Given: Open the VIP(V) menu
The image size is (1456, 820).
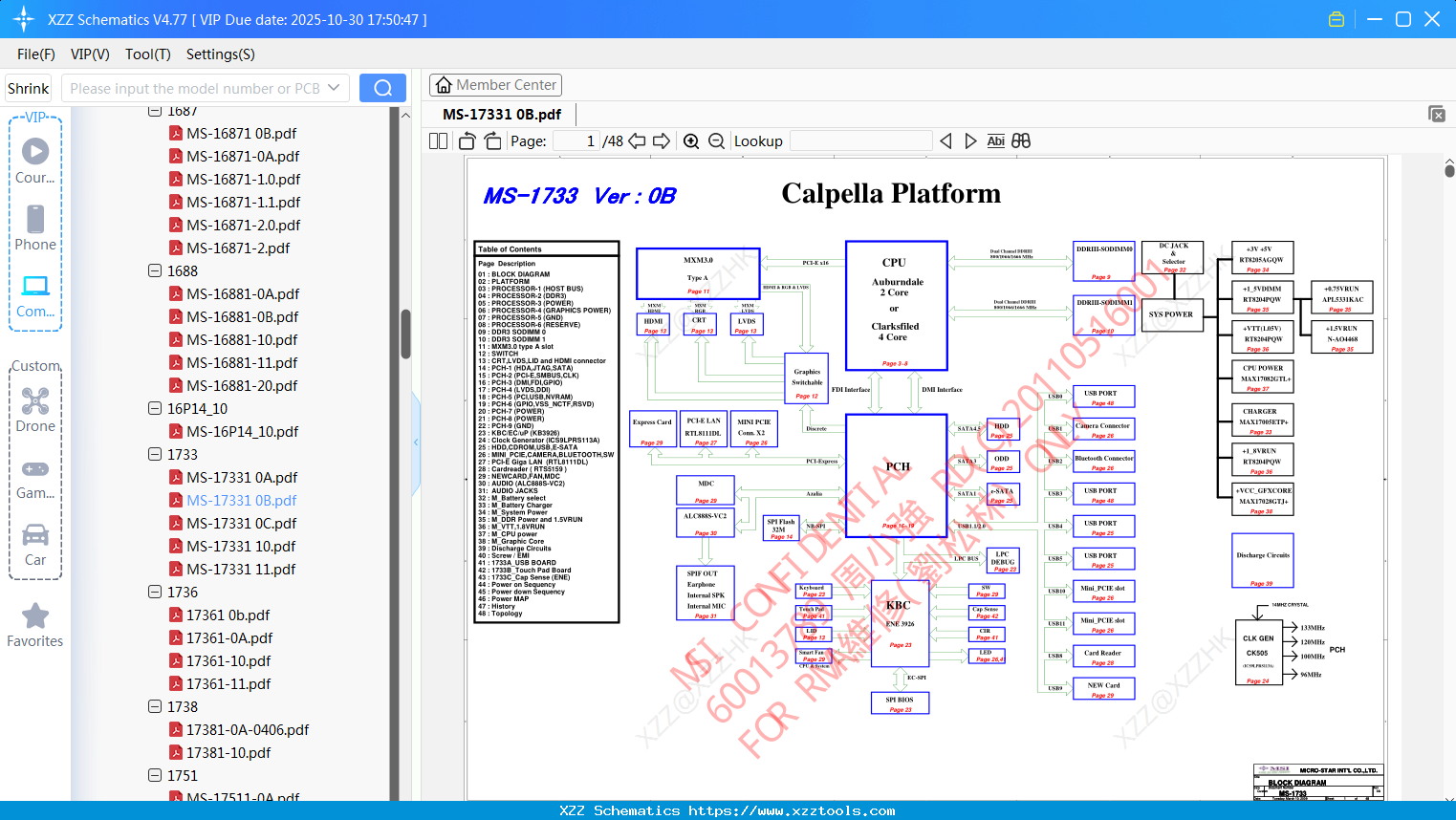Looking at the screenshot, I should pos(90,54).
